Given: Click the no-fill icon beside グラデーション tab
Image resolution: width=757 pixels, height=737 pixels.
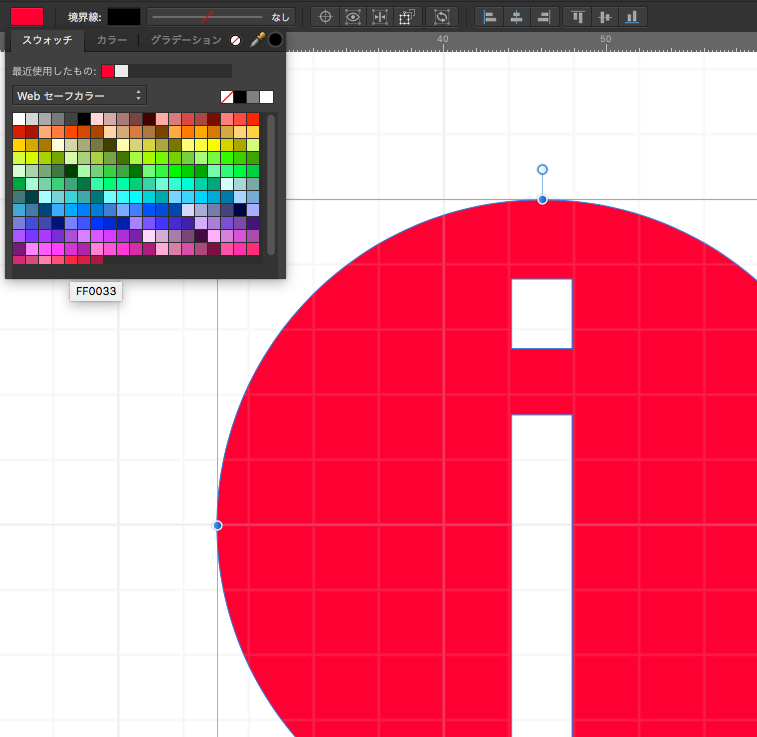Looking at the screenshot, I should click(x=236, y=41).
